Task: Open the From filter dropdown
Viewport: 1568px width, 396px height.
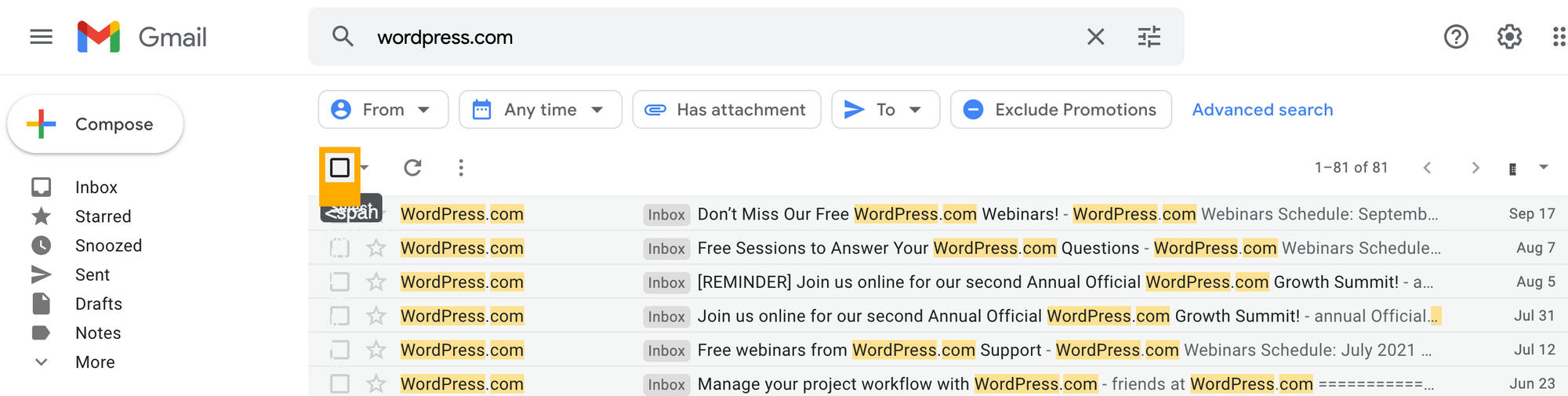Action: (383, 110)
